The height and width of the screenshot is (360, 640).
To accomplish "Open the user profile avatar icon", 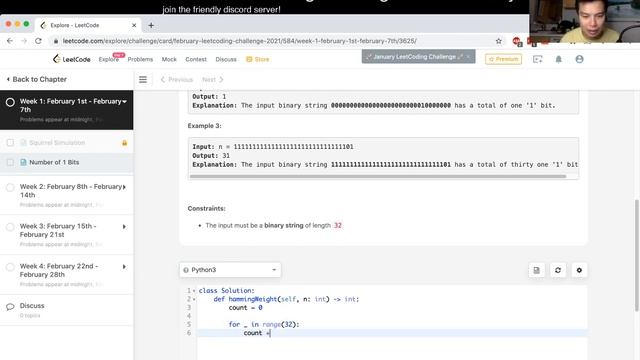I will pyautogui.click(x=579, y=59).
